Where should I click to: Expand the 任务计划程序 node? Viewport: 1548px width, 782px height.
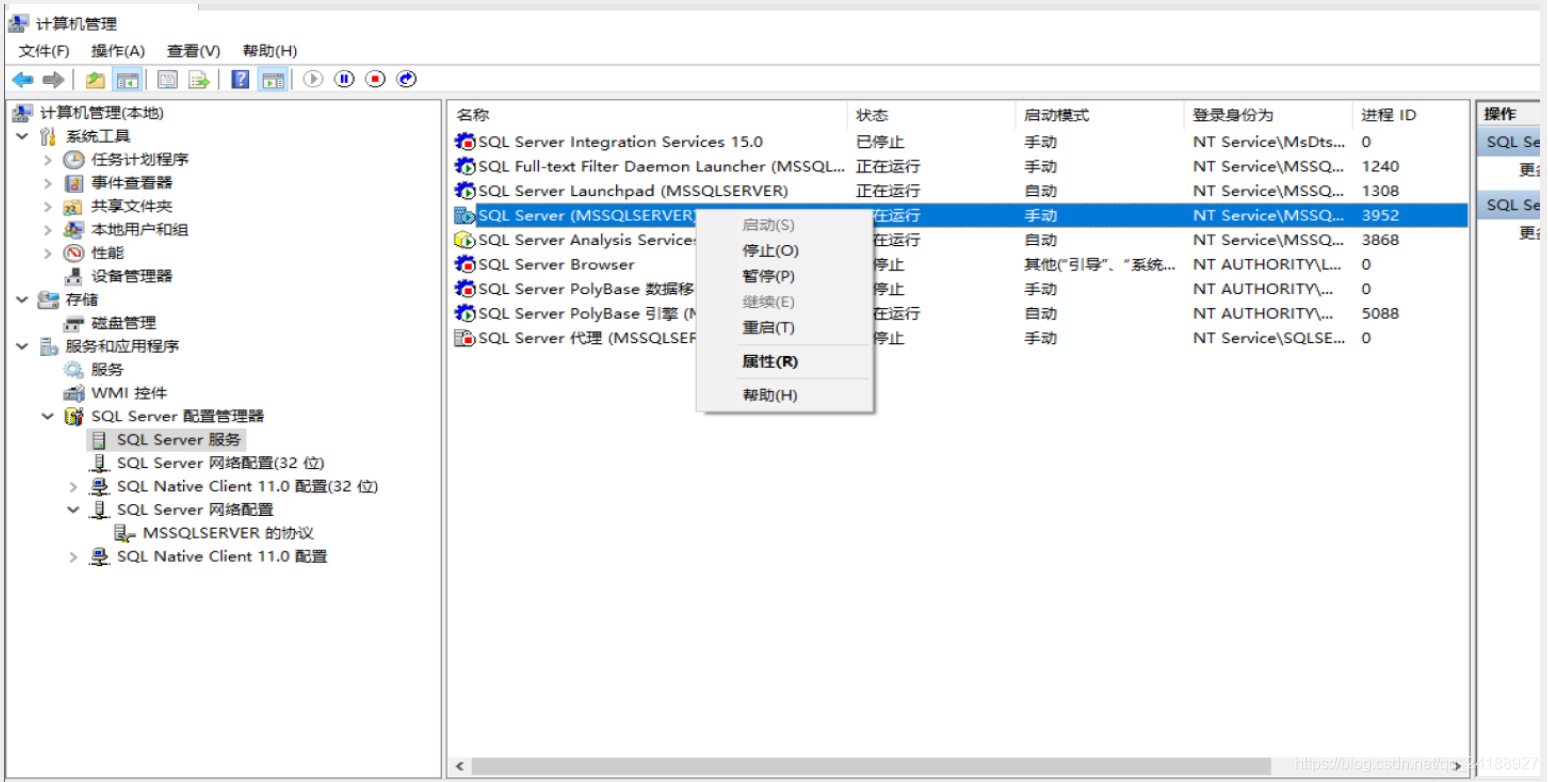47,159
